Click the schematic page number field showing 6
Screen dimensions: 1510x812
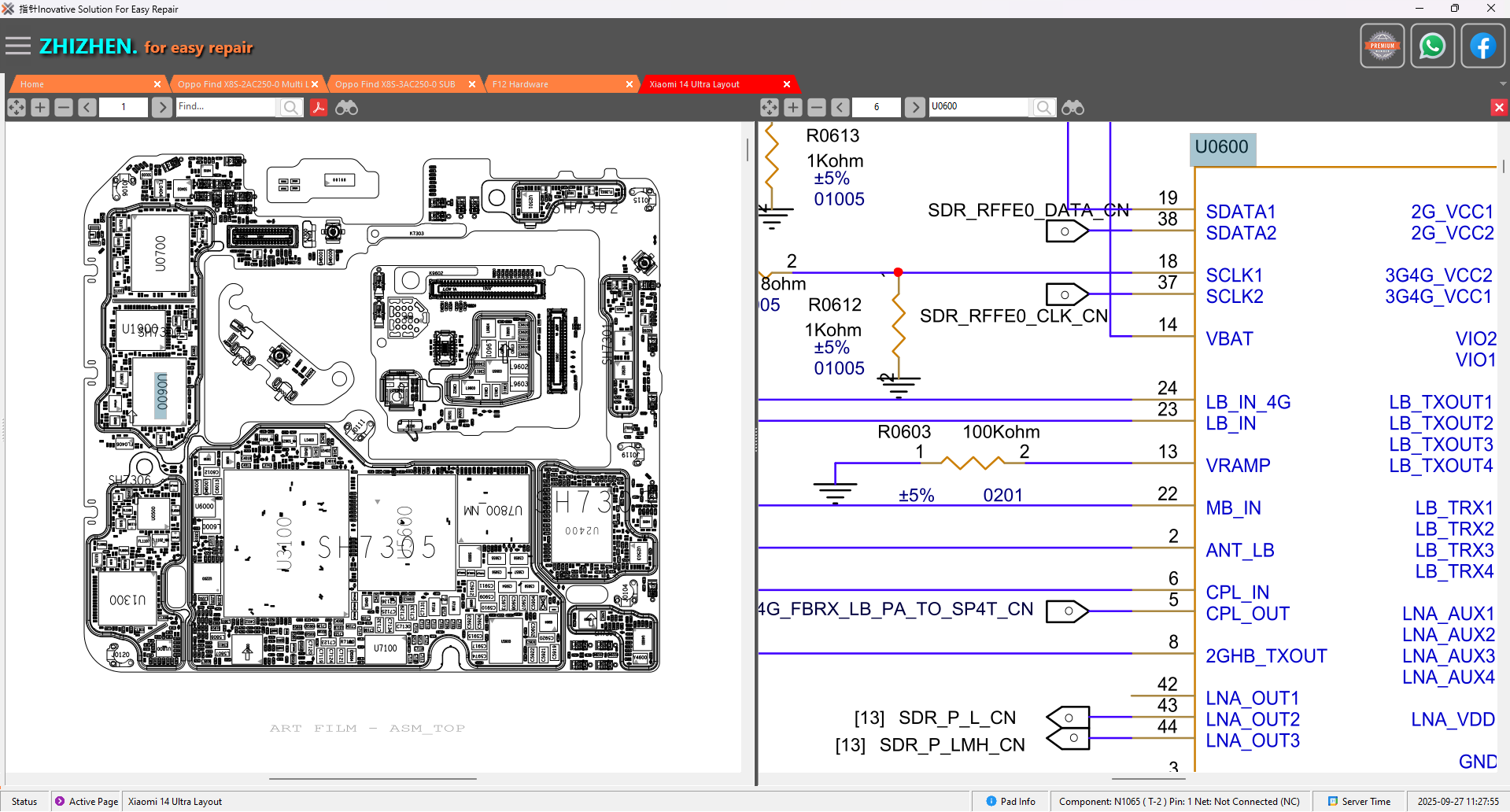point(877,107)
